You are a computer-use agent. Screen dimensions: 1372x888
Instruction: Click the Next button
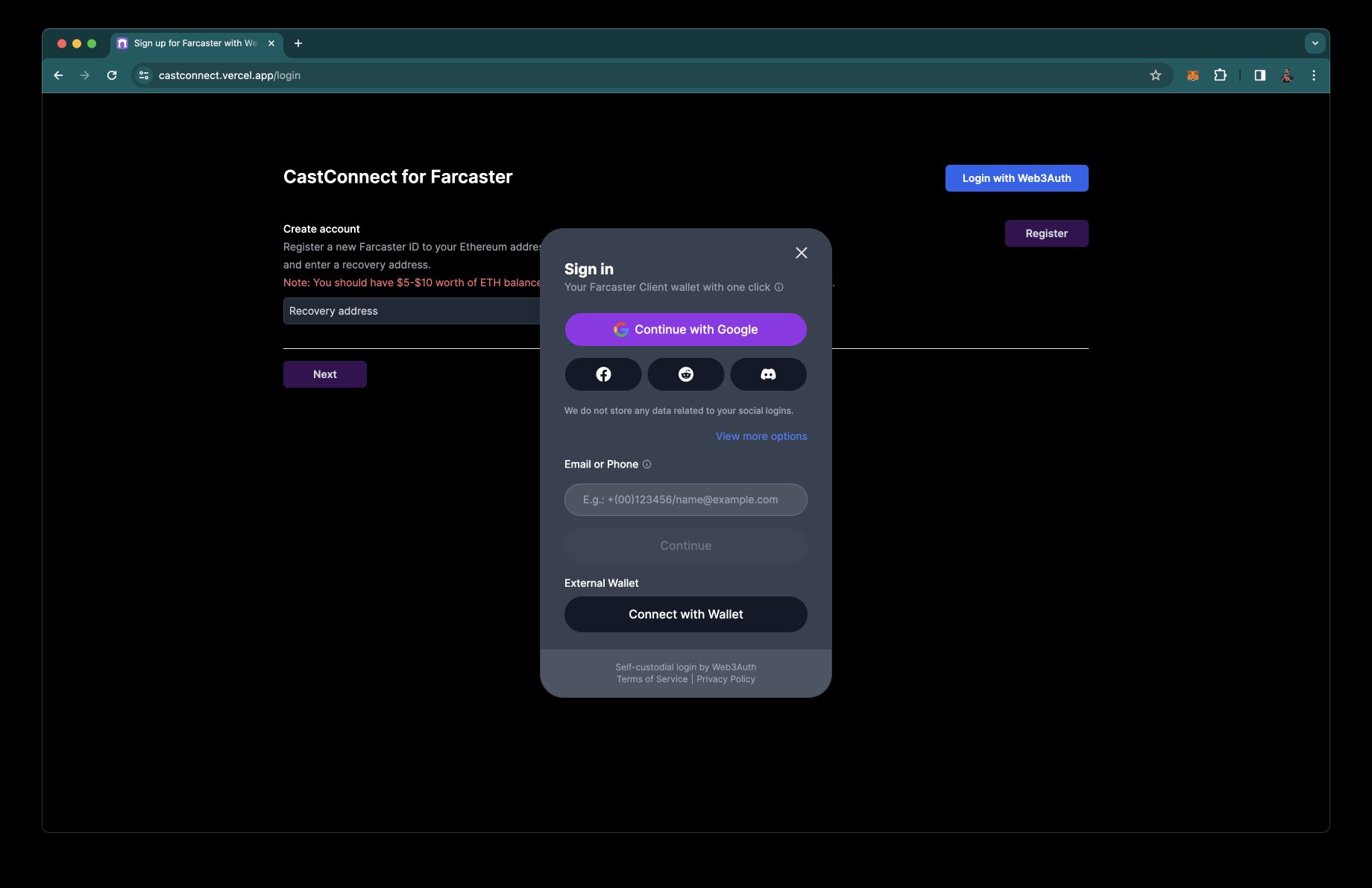tap(325, 374)
